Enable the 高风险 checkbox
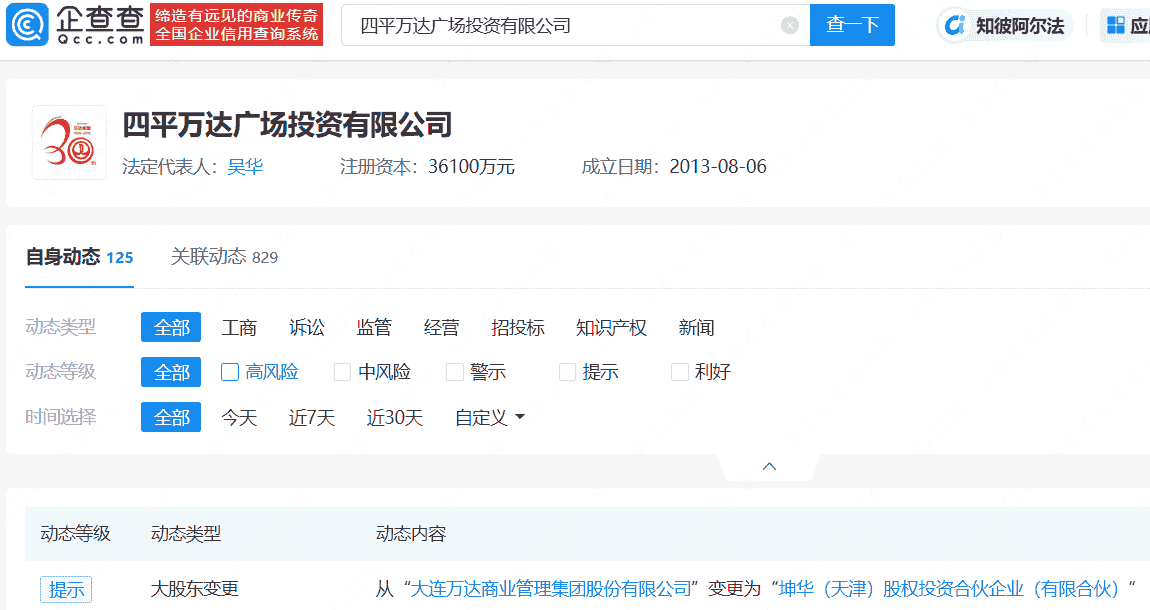The width and height of the screenshot is (1150, 610). [228, 371]
